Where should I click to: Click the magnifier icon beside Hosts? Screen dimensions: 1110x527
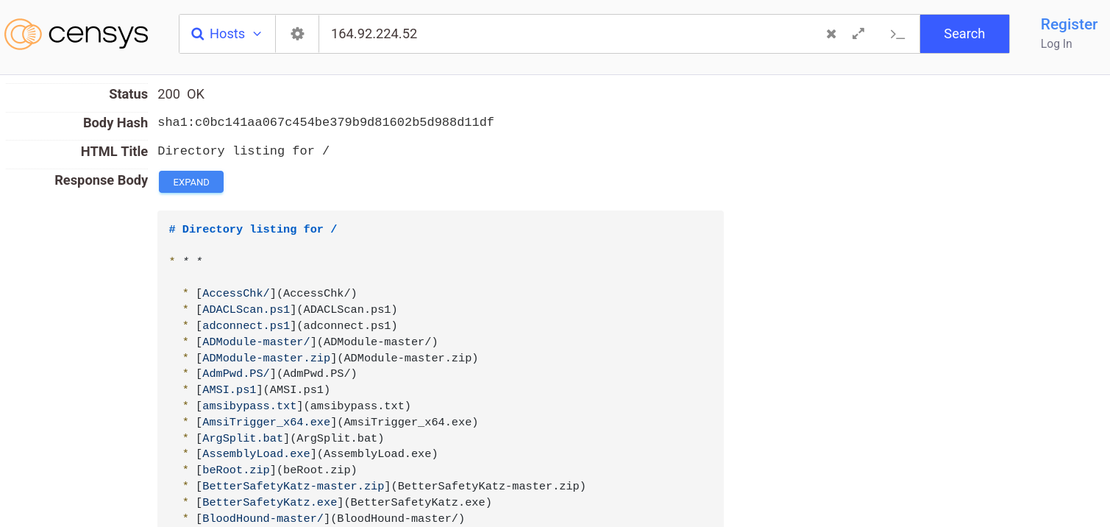point(197,34)
